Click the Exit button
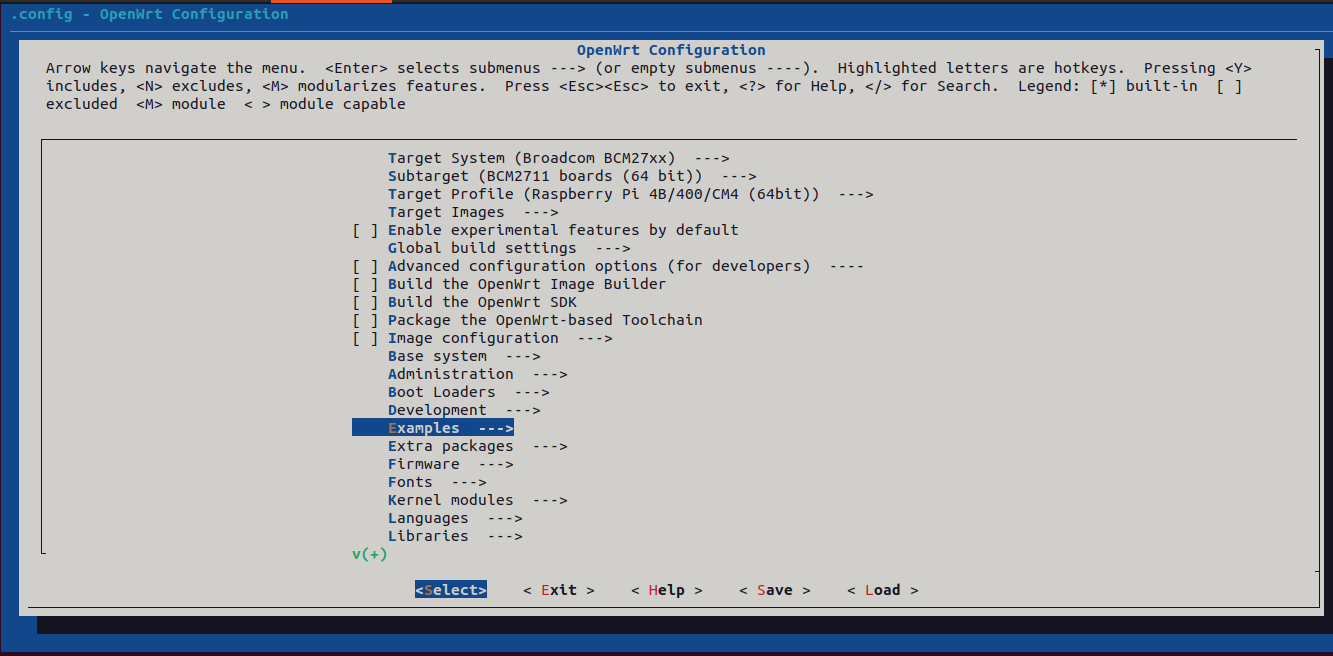The height and width of the screenshot is (656, 1333). (x=558, y=590)
